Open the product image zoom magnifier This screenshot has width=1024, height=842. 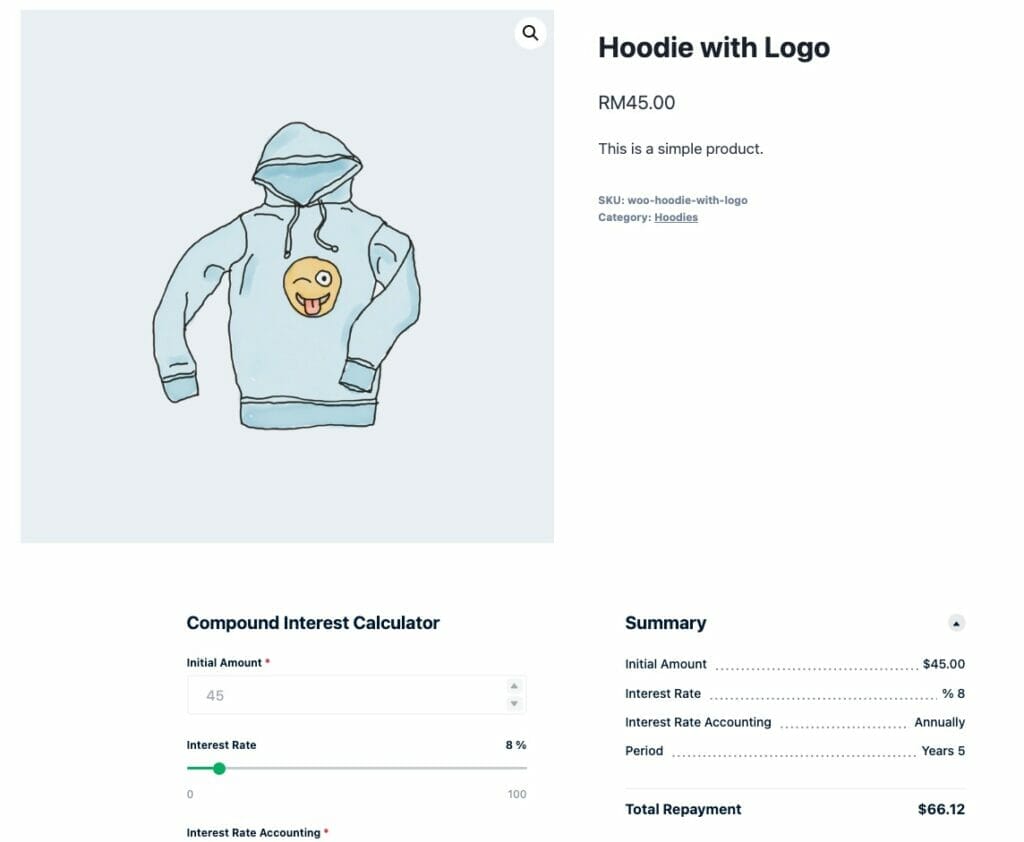point(530,33)
